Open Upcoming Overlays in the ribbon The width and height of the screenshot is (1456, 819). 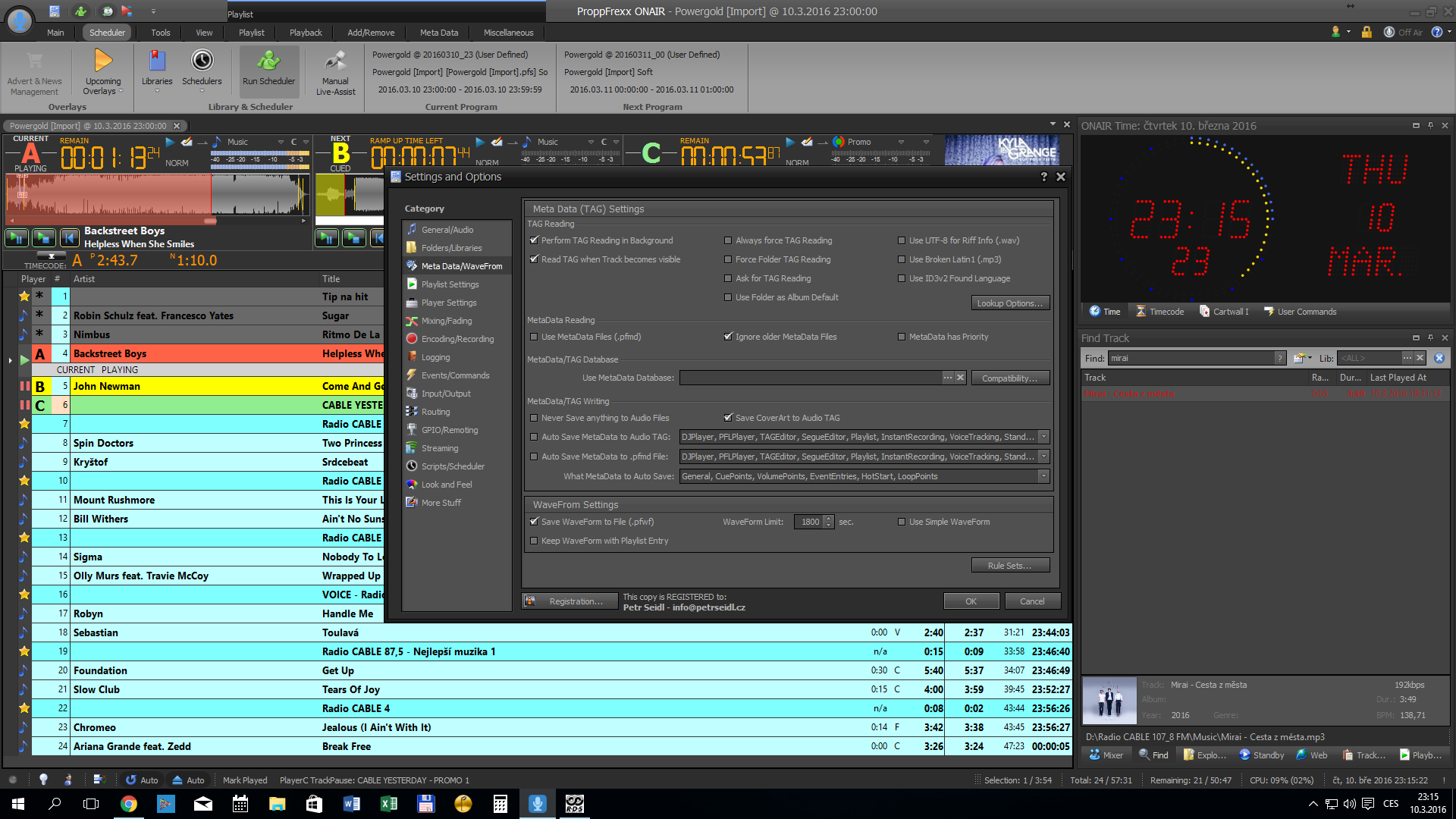click(102, 71)
